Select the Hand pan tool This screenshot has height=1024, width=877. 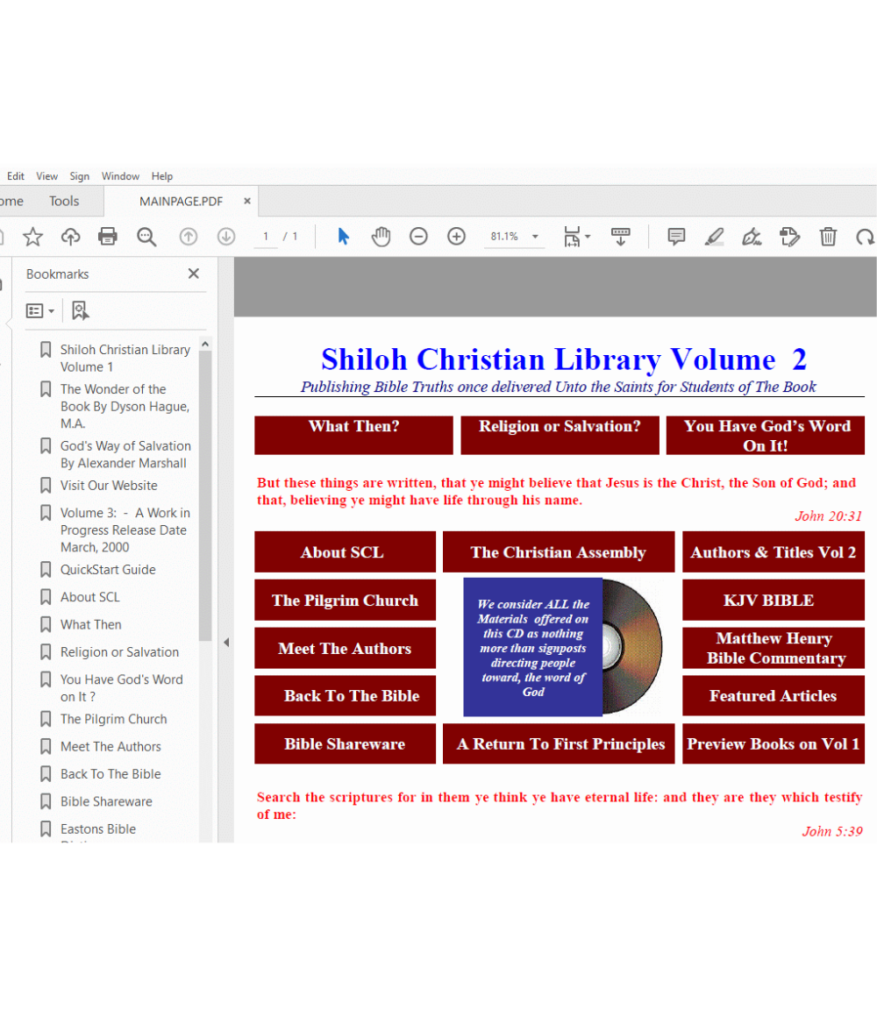381,237
